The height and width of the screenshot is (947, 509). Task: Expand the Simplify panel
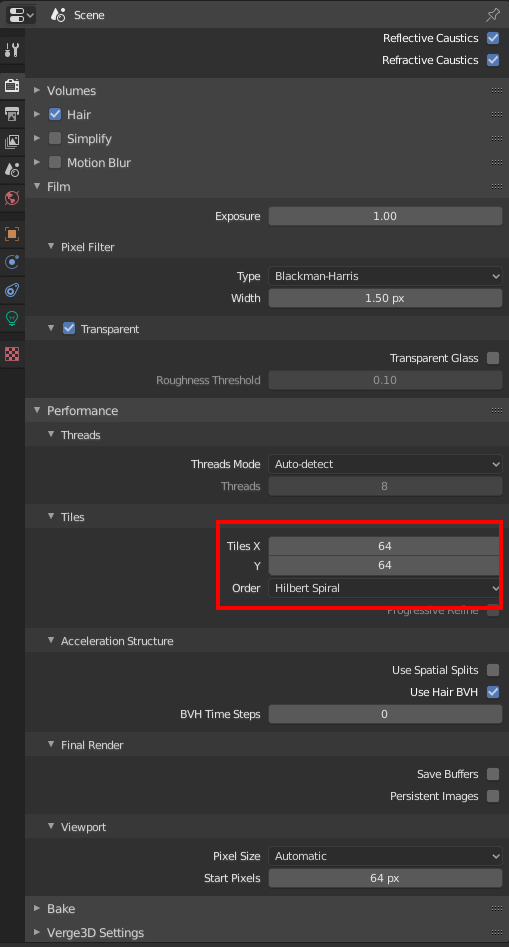click(x=37, y=138)
